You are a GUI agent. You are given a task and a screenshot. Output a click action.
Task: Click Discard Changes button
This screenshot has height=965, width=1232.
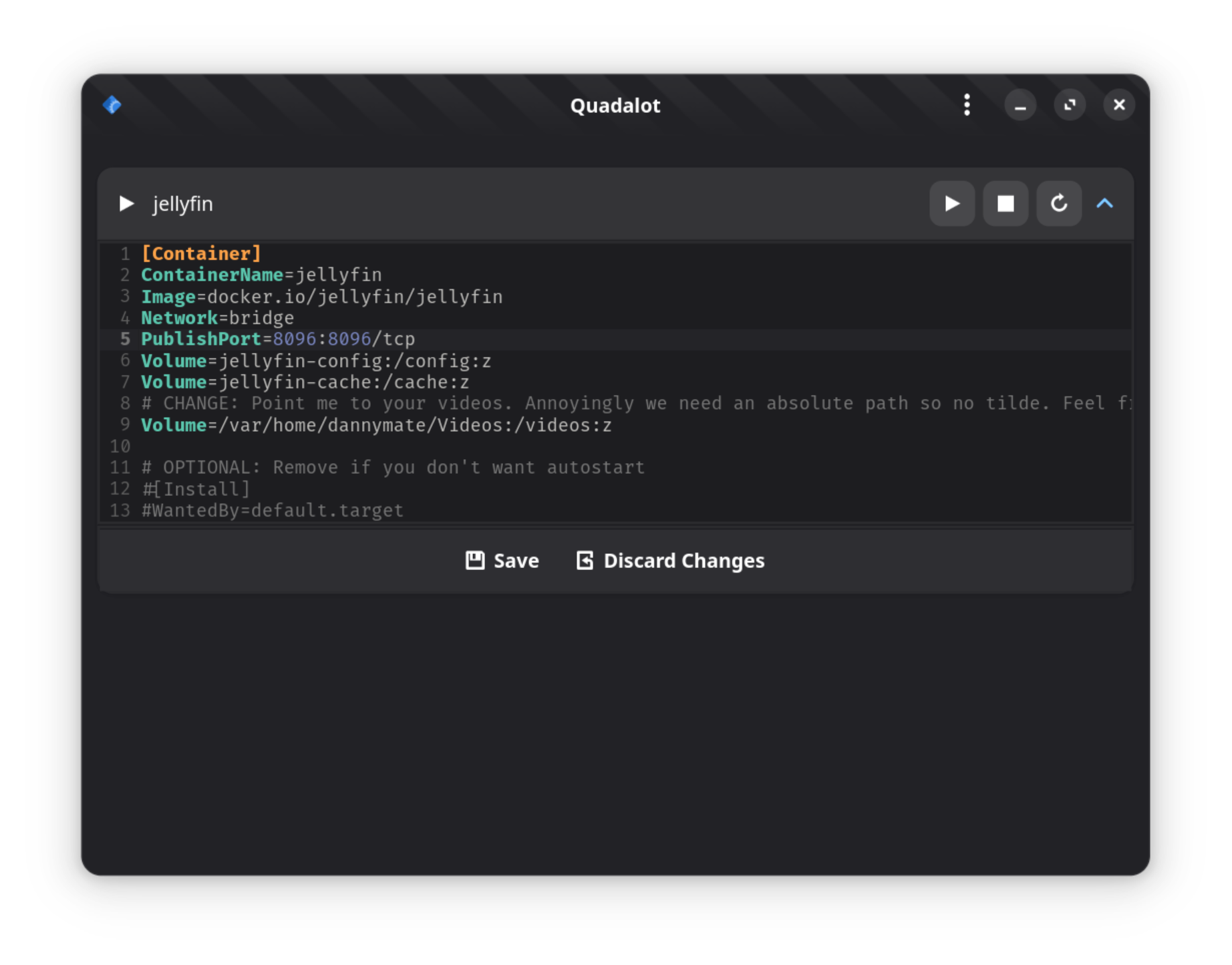[x=670, y=561]
